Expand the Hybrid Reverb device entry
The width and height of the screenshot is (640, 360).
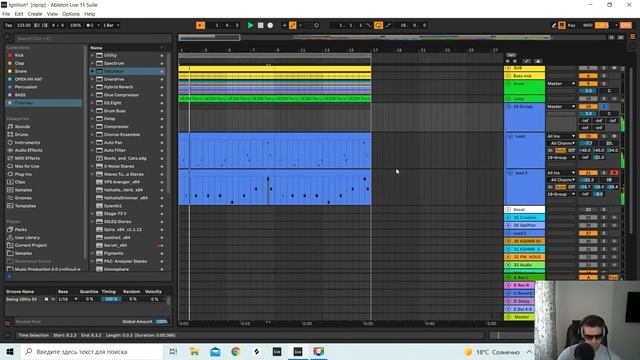[x=92, y=87]
